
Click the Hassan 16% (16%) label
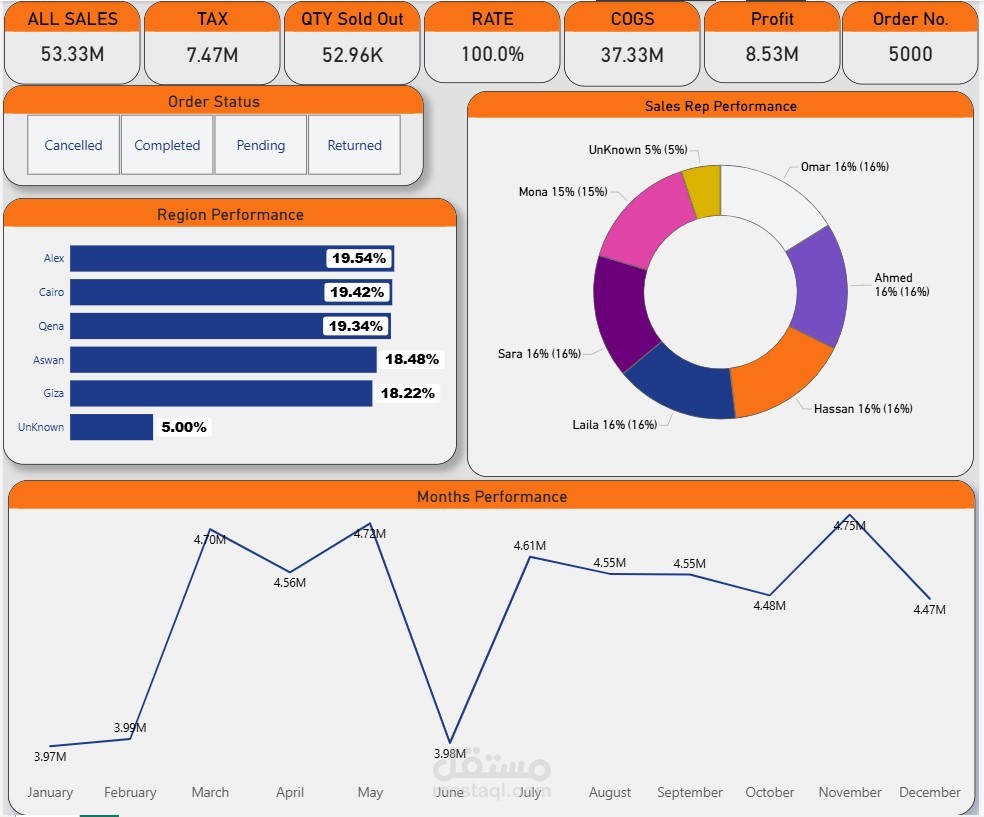863,409
